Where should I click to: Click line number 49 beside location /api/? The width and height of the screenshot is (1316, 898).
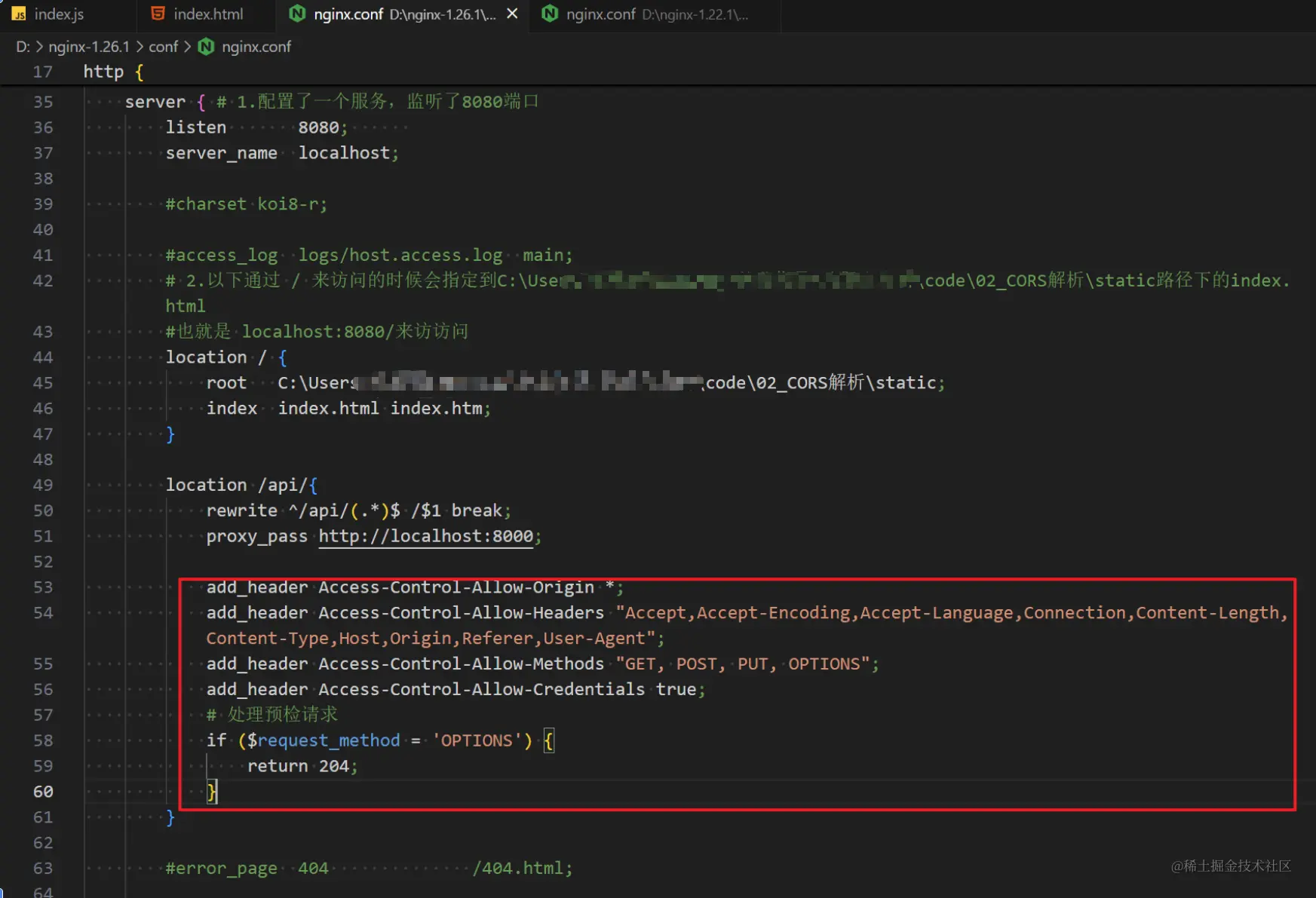tap(43, 485)
